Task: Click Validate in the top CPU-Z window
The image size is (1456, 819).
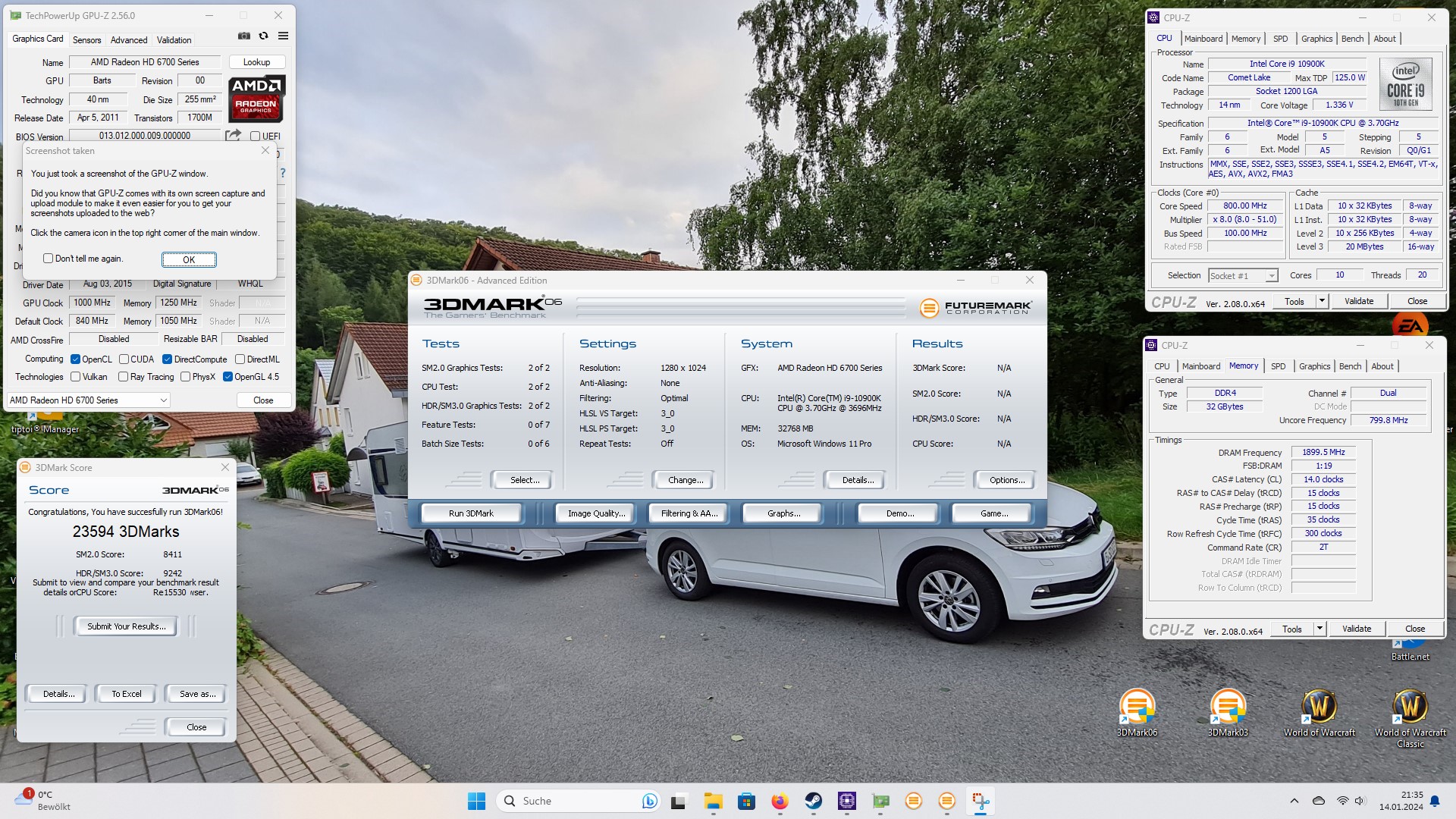Action: [x=1358, y=301]
